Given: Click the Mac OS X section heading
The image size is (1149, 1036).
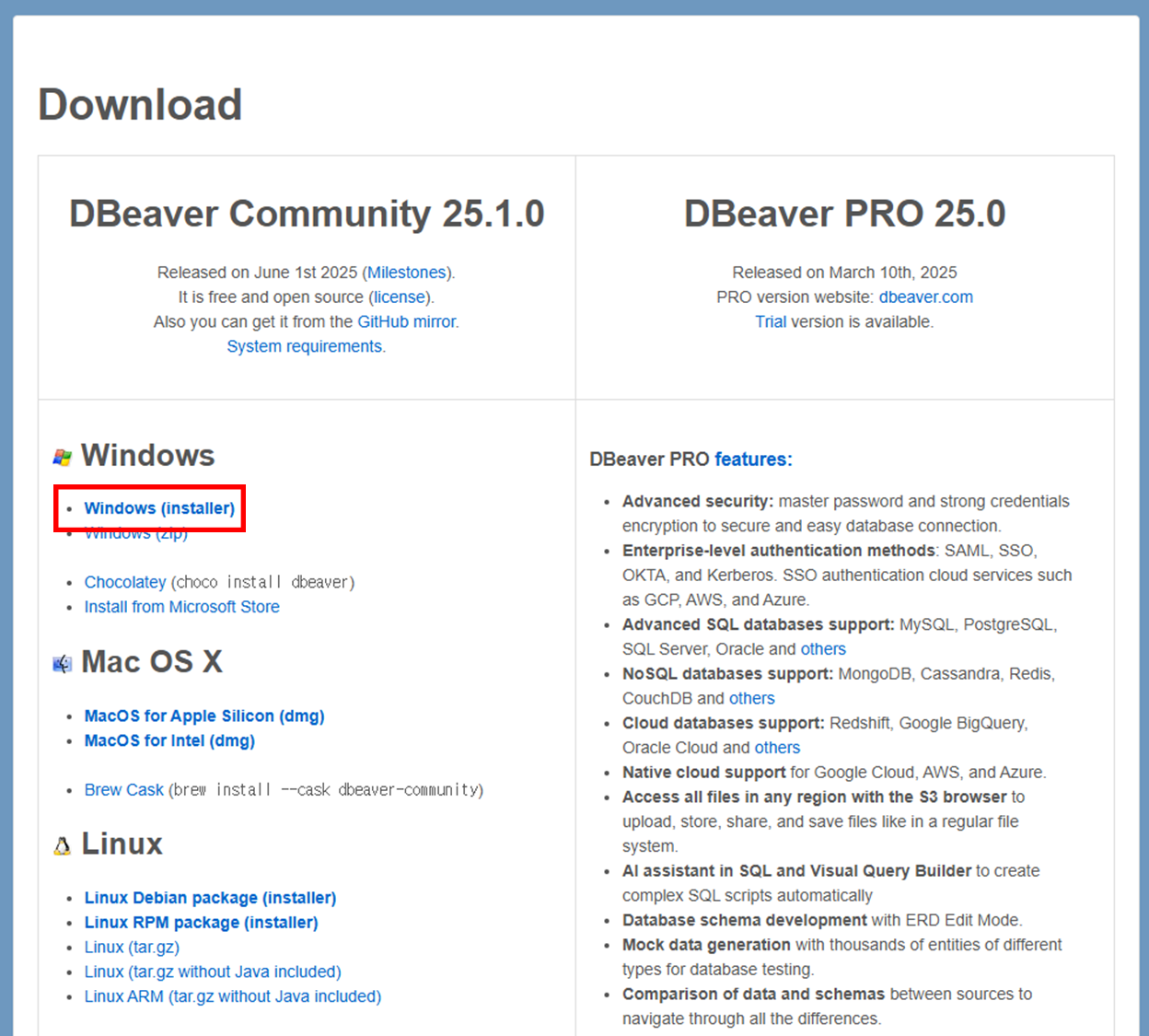Looking at the screenshot, I should [x=152, y=662].
